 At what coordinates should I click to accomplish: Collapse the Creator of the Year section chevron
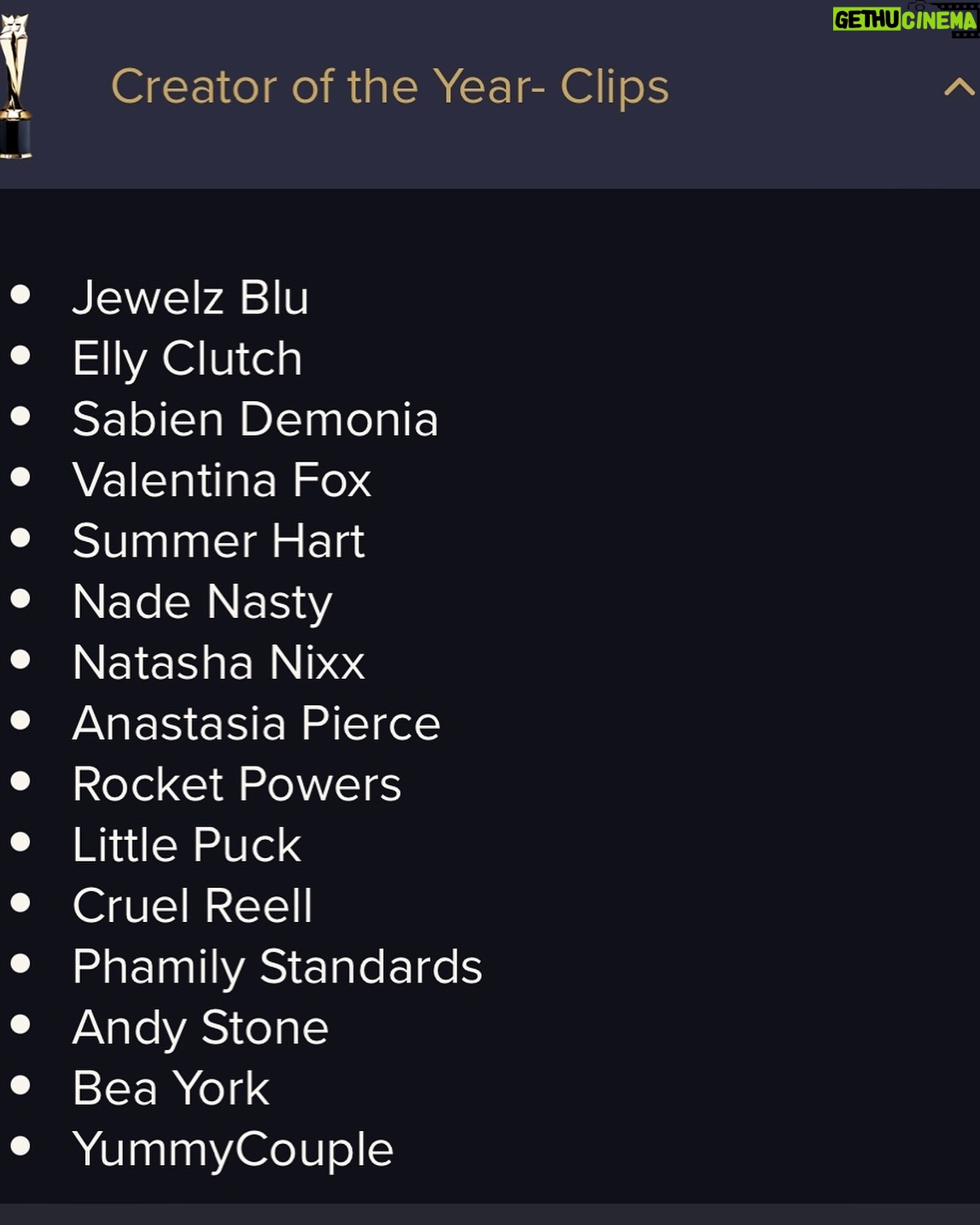[x=960, y=86]
